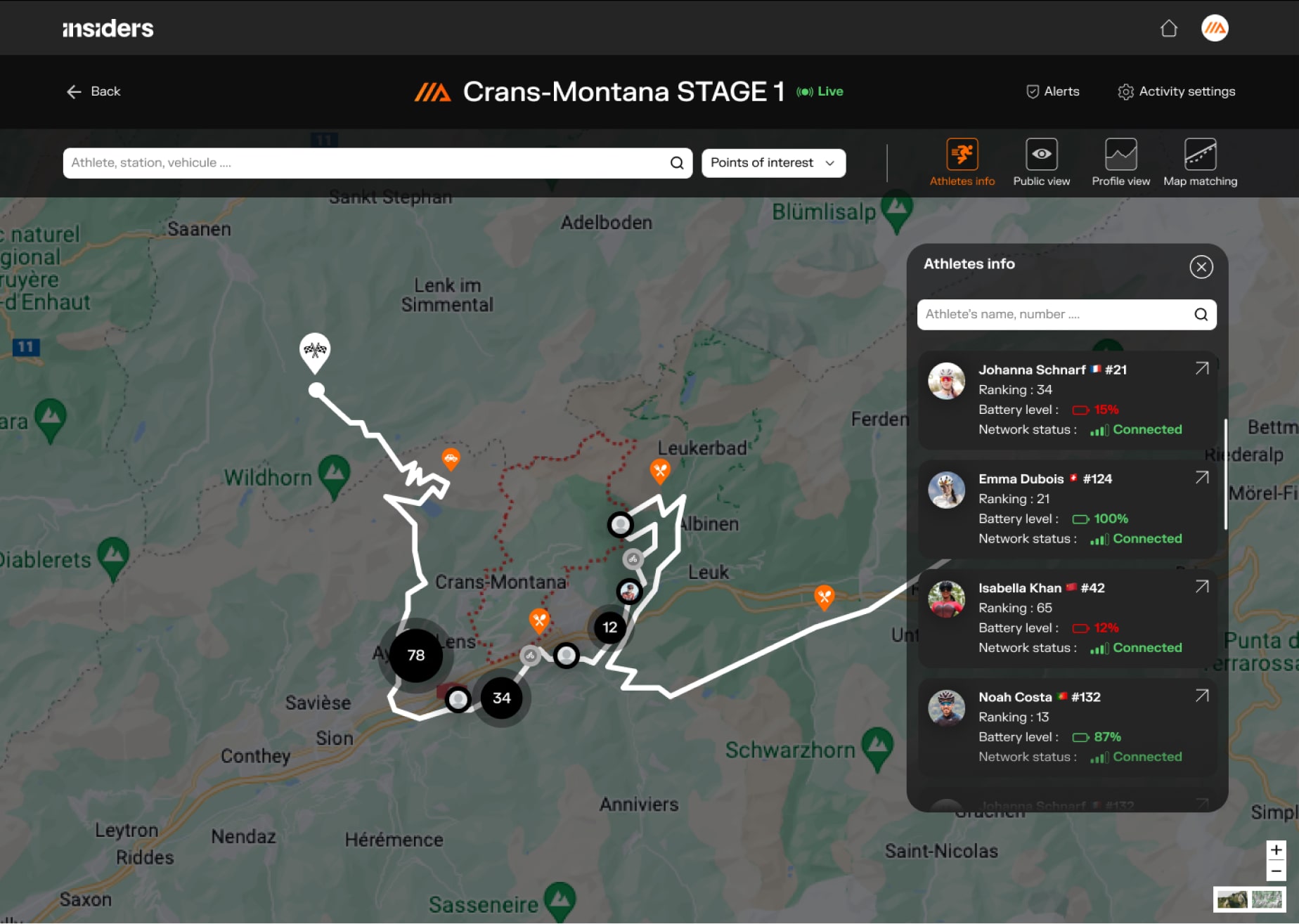
Task: Click magnifier in Athletes info search
Action: pos(1201,315)
